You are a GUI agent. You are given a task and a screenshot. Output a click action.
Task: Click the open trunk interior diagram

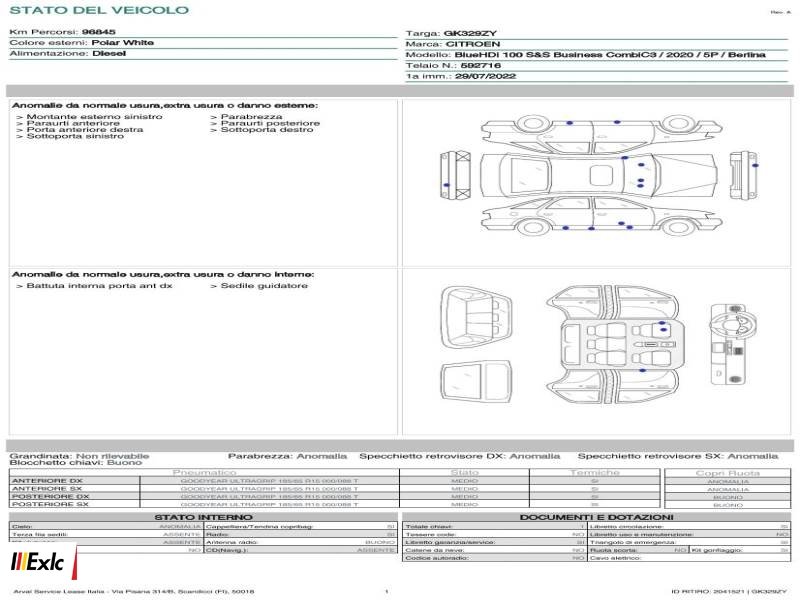pos(476,317)
